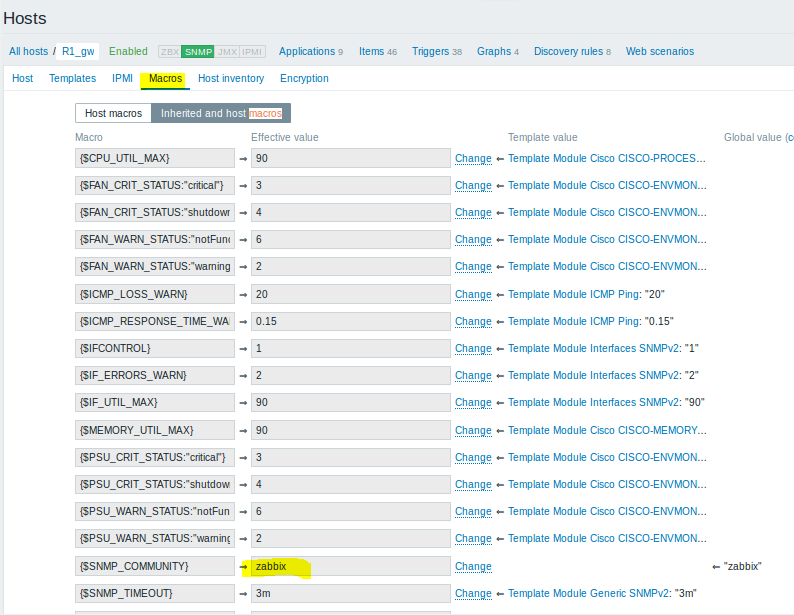Screen dimensions: 794x615
Task: Click Change for {$SNMP_COMMUNITY} macro
Action: (x=473, y=566)
